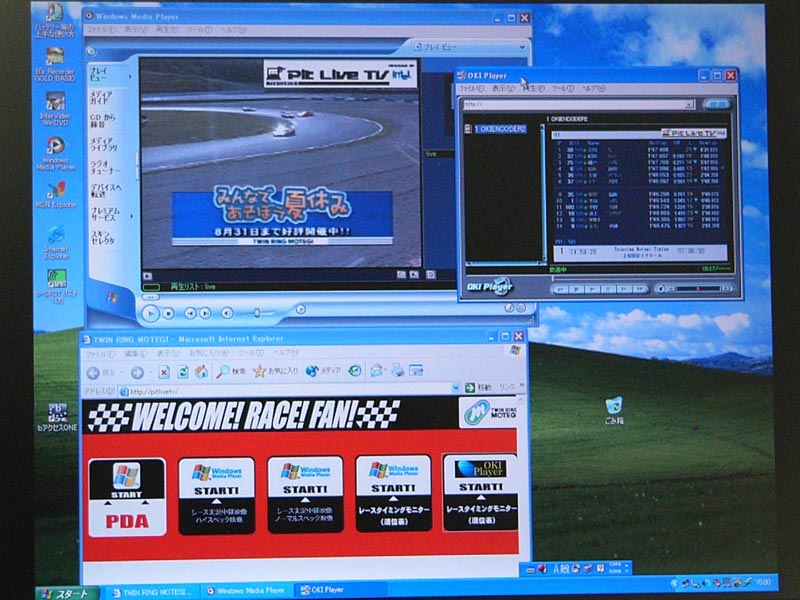Click the Home icon in Internet Explorer
The image size is (800, 600).
click(202, 371)
